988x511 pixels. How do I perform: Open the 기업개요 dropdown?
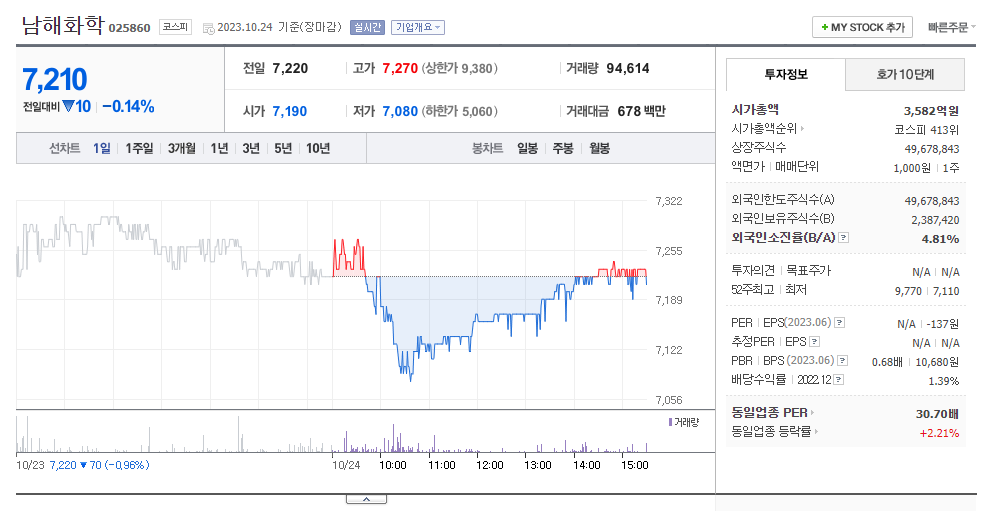[x=418, y=27]
